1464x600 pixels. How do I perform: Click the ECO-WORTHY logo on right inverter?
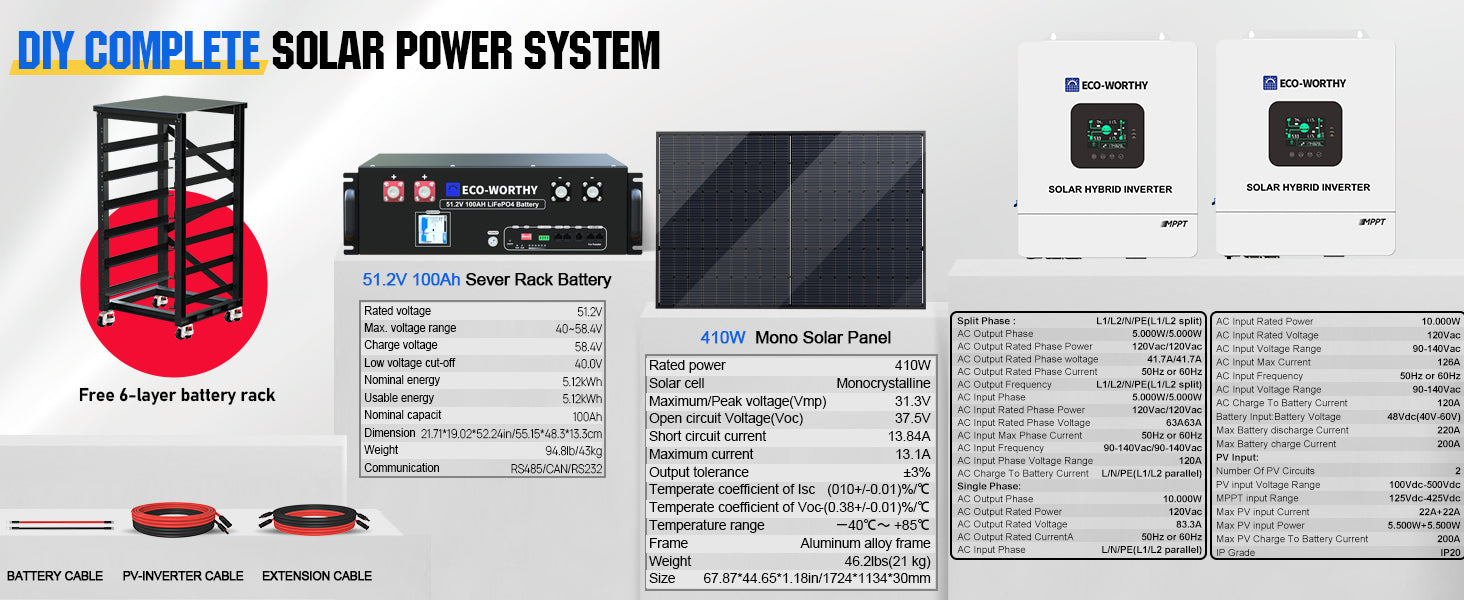click(1304, 83)
